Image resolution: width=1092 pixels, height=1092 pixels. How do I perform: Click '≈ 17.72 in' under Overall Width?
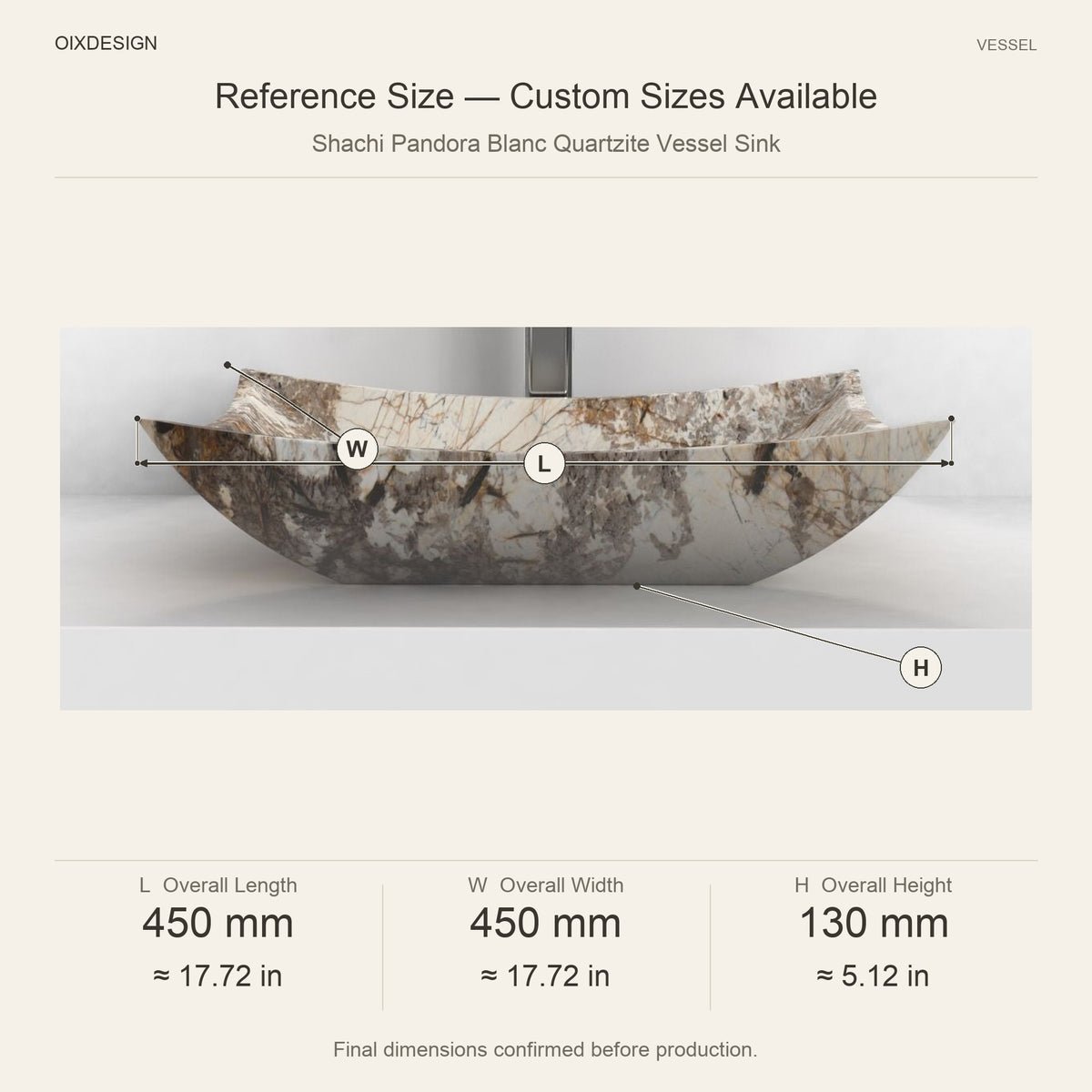click(546, 976)
